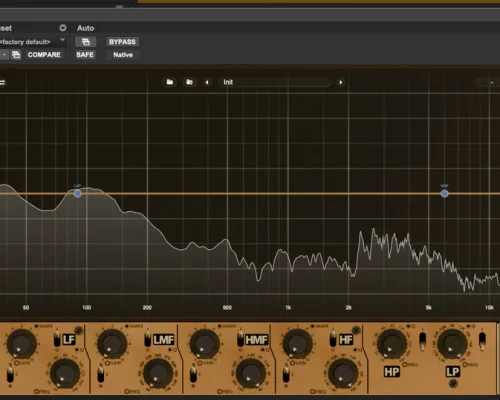Toggle the LMF C/N mode switch
This screenshot has width=500, height=400.
[x=101, y=374]
